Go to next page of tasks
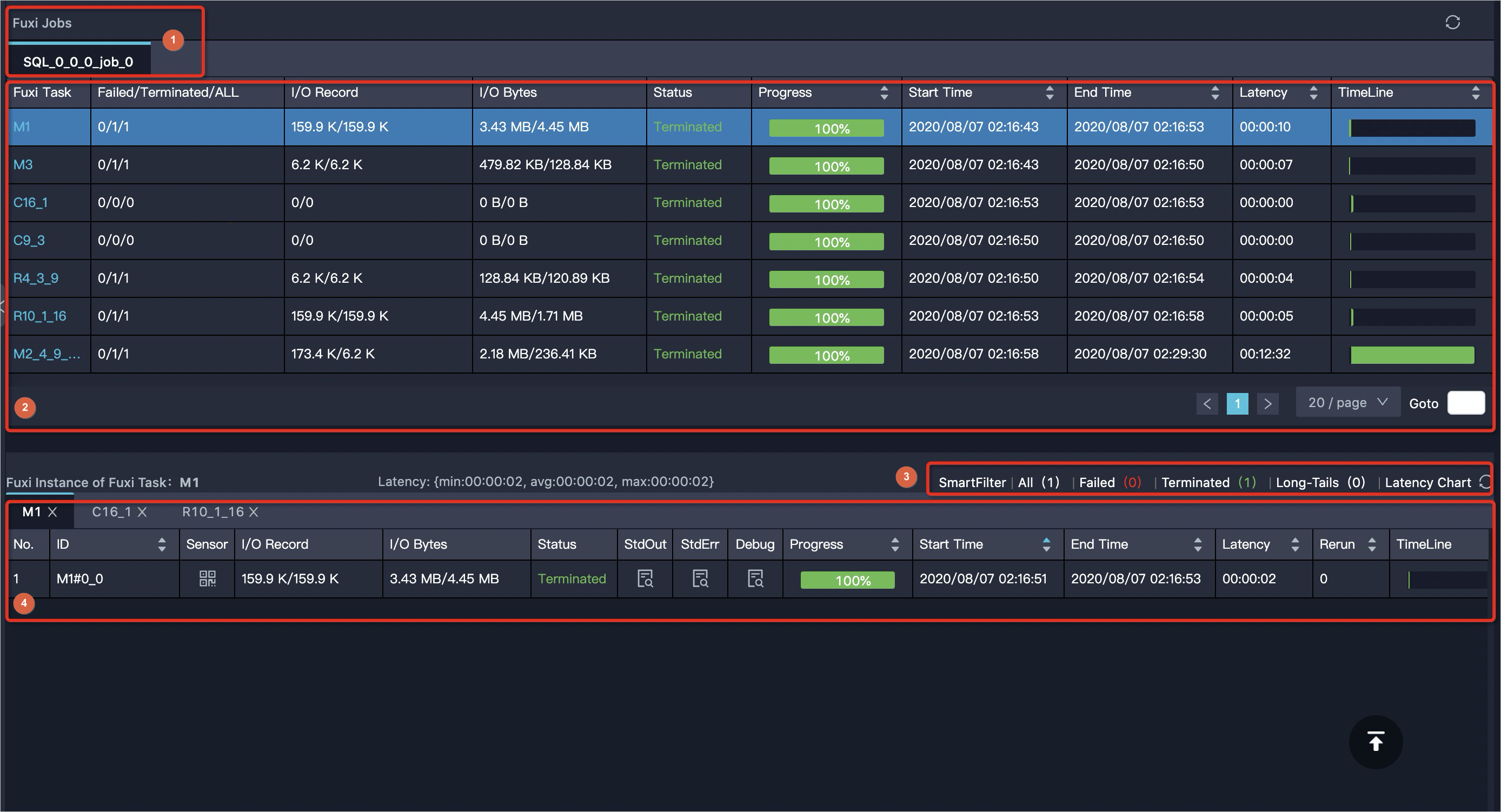 (1267, 403)
